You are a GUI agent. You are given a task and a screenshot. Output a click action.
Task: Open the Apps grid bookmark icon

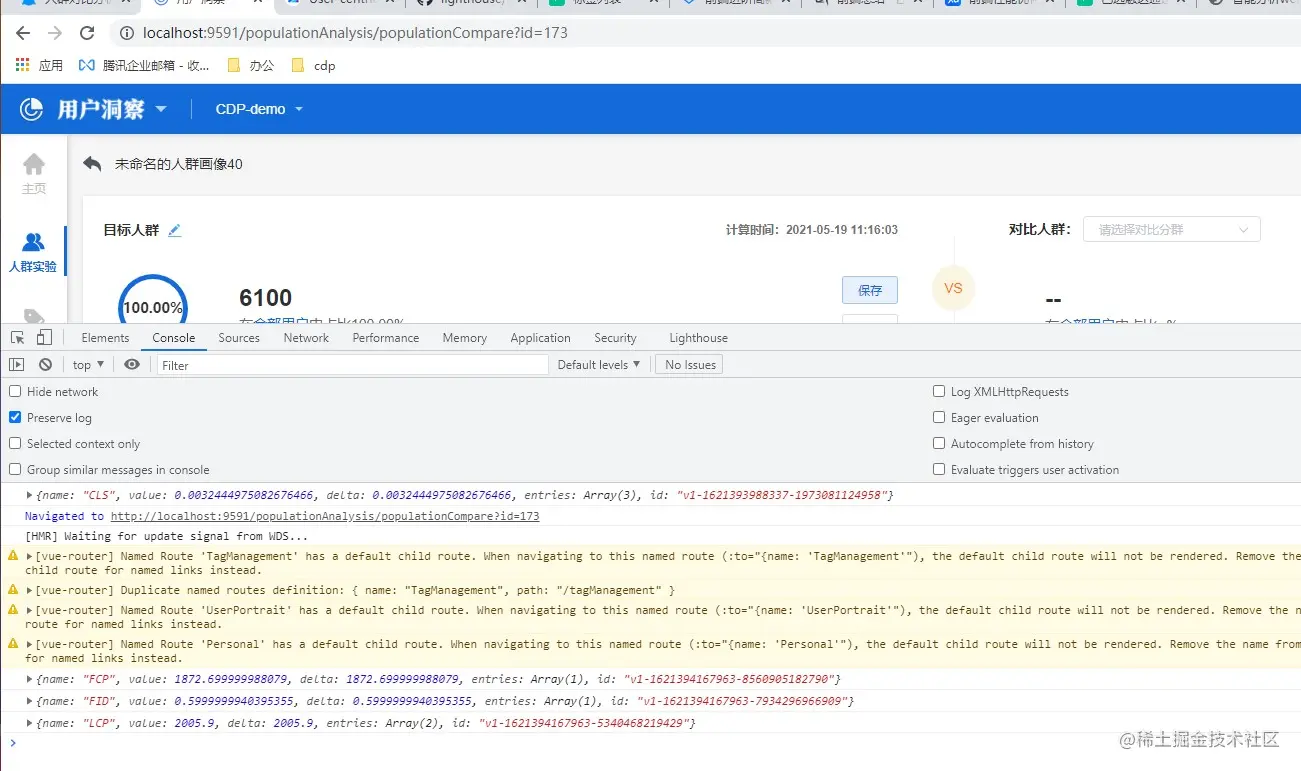[22, 65]
